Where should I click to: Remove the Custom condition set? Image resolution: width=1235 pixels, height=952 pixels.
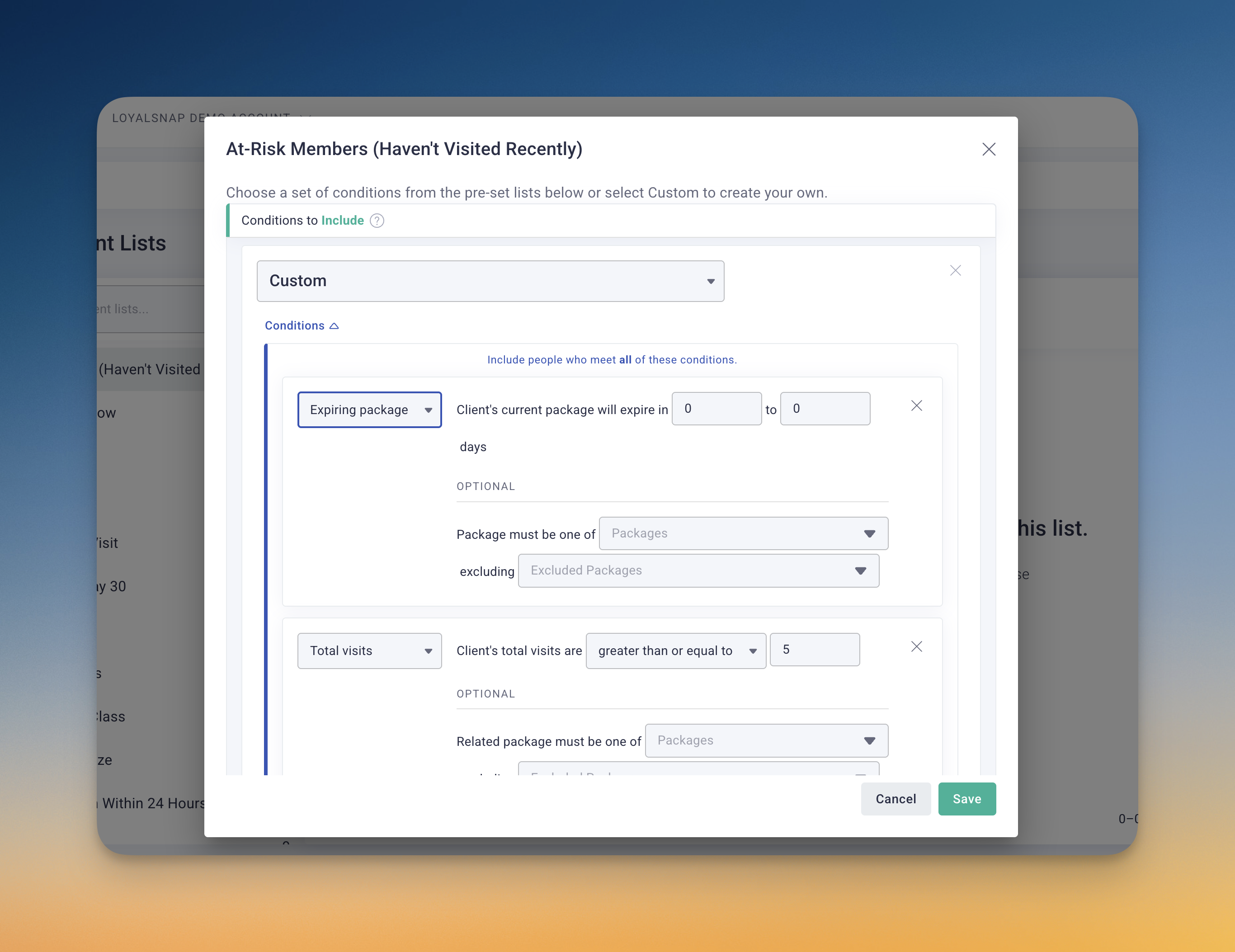click(x=955, y=271)
